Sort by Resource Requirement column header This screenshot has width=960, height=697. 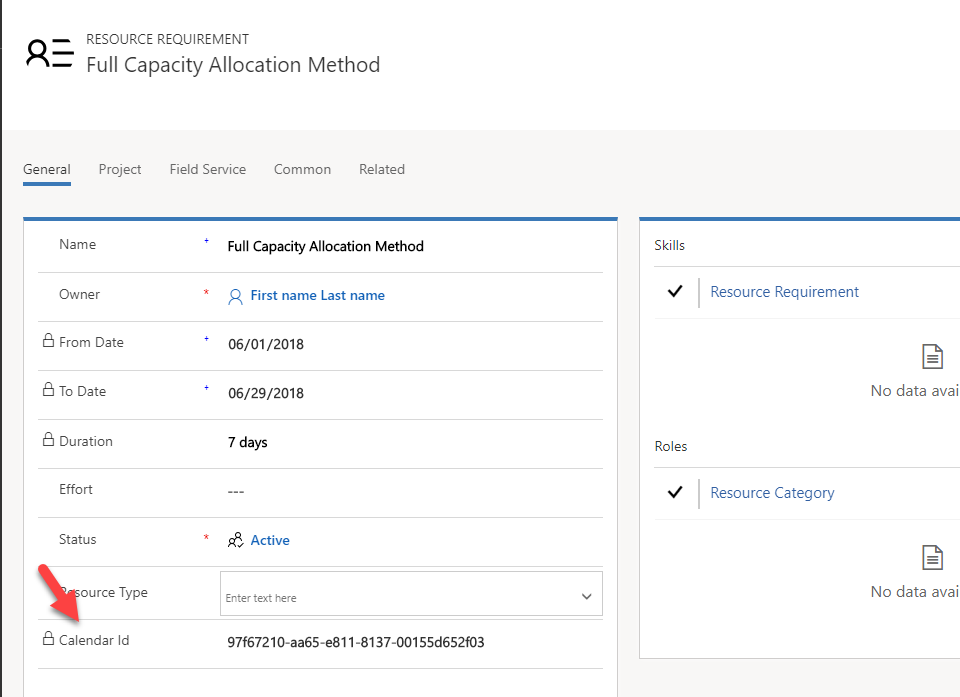tap(784, 292)
